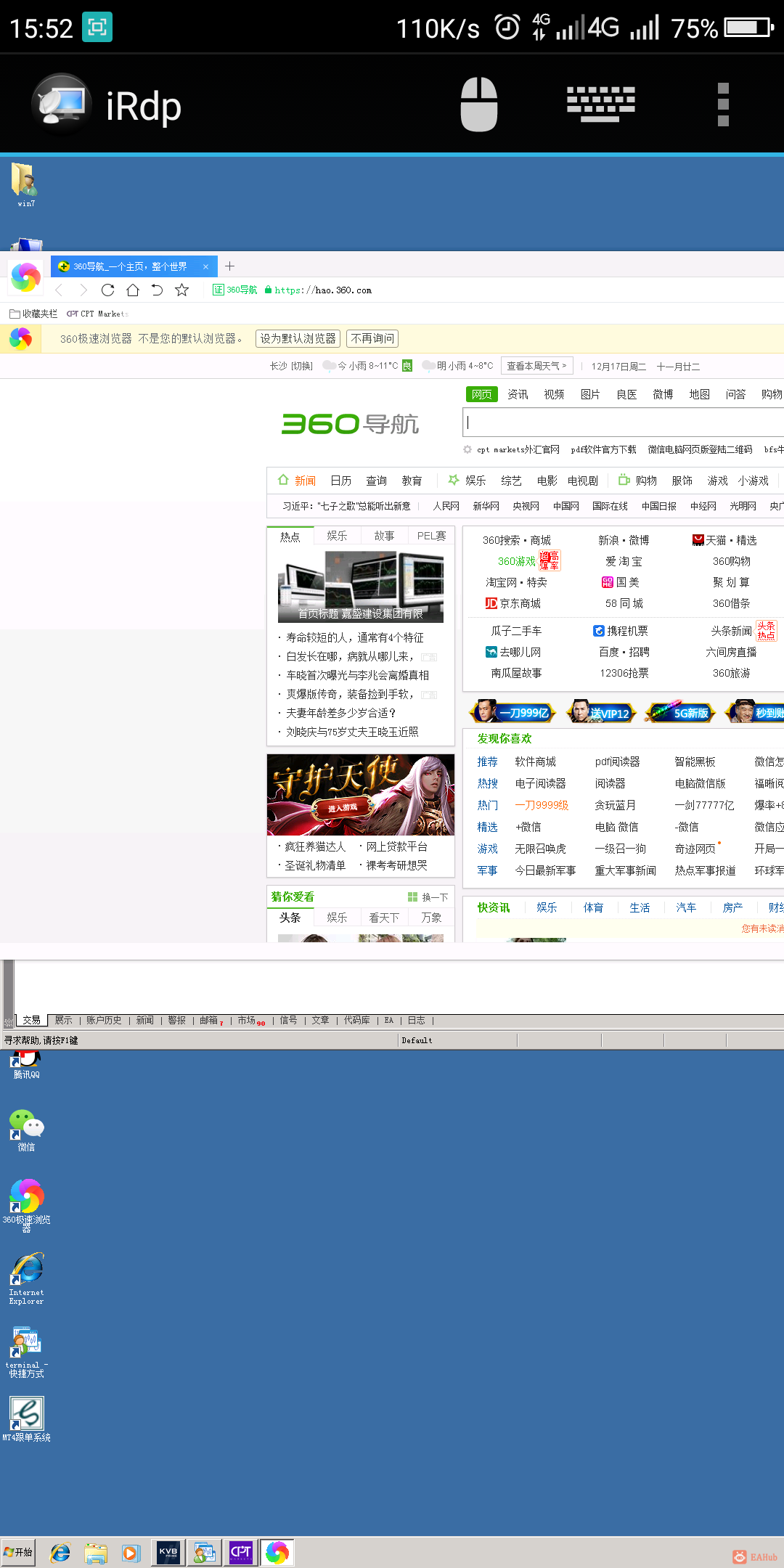Select the 视频 search category tab
The height and width of the screenshot is (1568, 784).
(x=554, y=394)
